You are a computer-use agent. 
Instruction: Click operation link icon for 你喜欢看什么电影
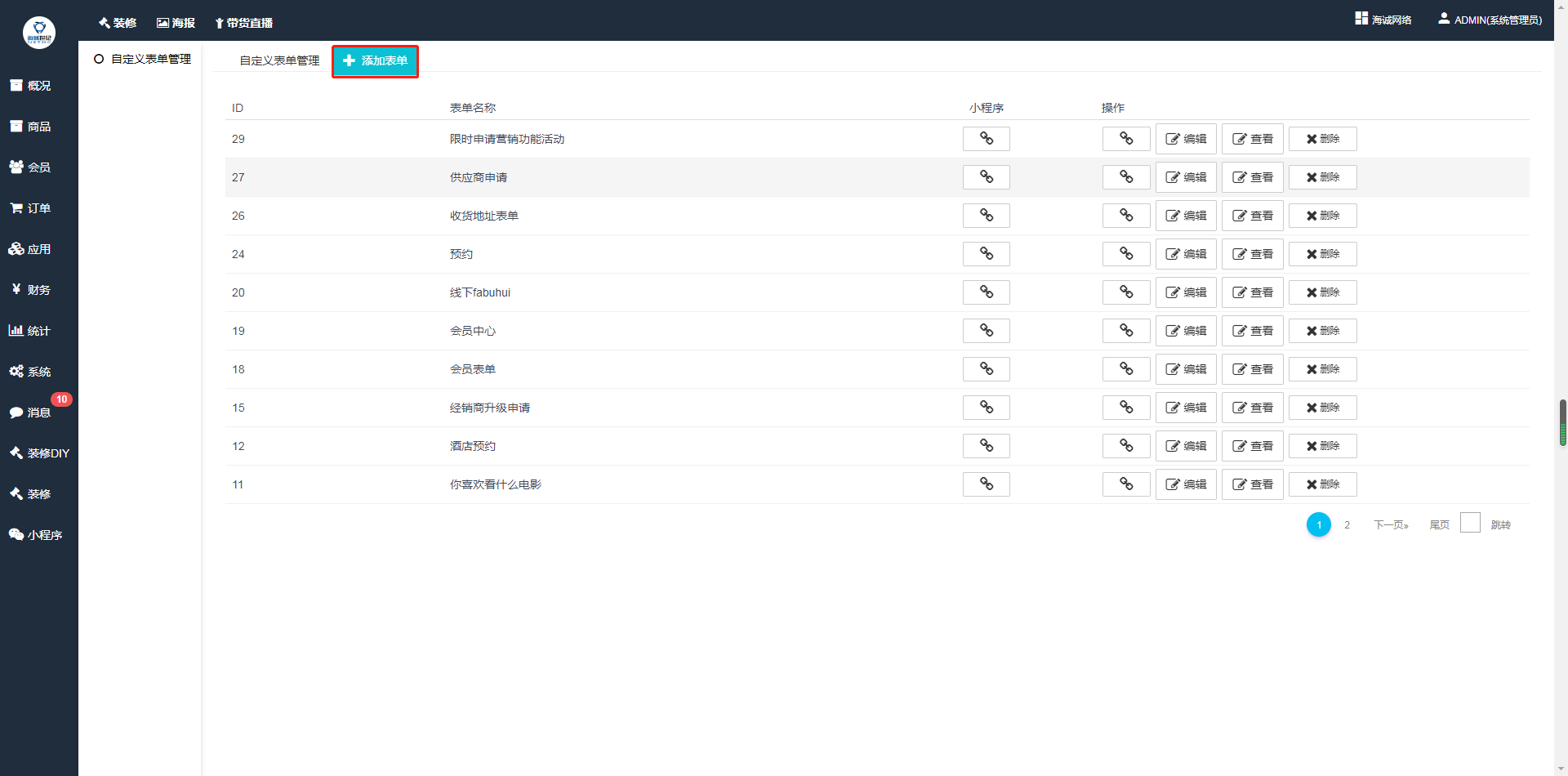[x=1126, y=484]
